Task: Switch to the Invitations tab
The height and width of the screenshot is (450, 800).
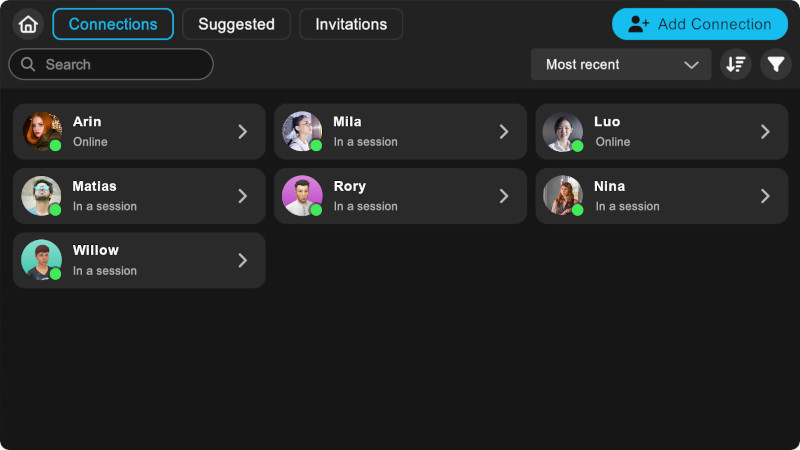Action: coord(351,24)
